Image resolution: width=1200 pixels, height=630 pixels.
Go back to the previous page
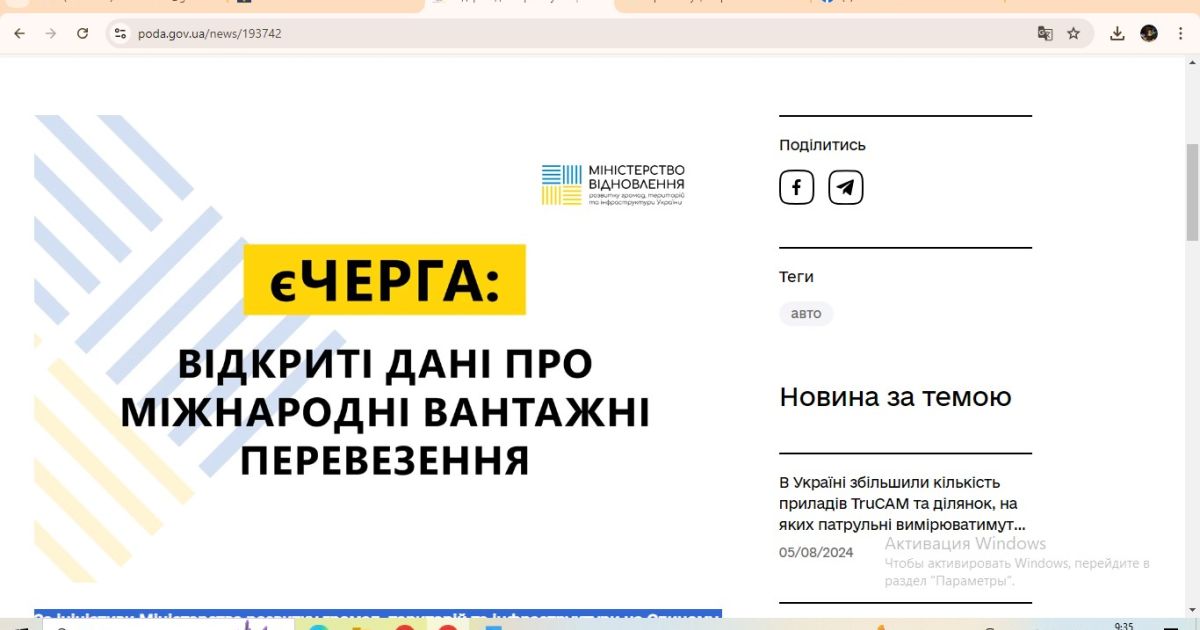pos(19,33)
